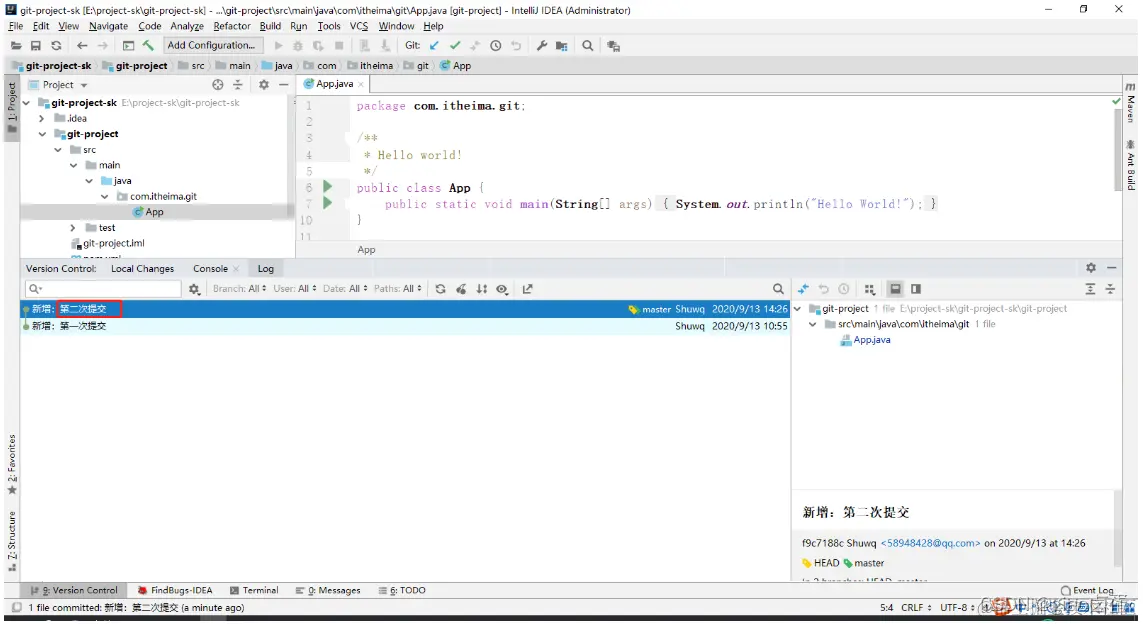Select the 第一次提交 commit row

[x=404, y=326]
